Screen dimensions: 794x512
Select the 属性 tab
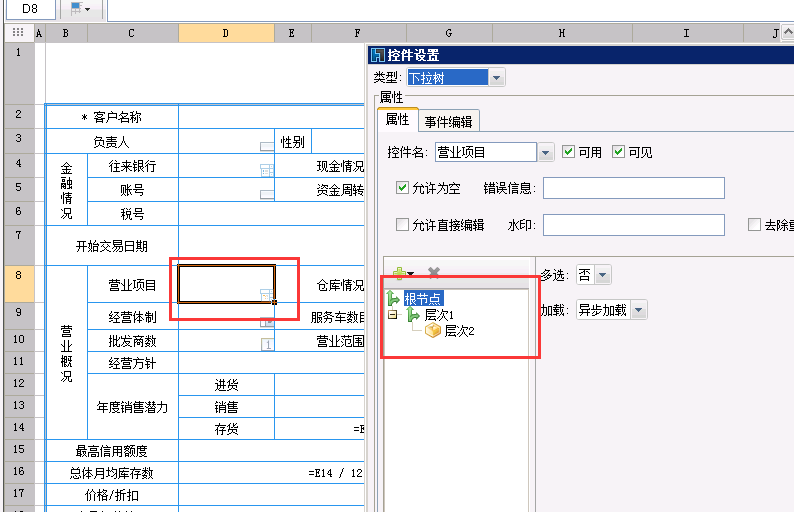point(398,120)
